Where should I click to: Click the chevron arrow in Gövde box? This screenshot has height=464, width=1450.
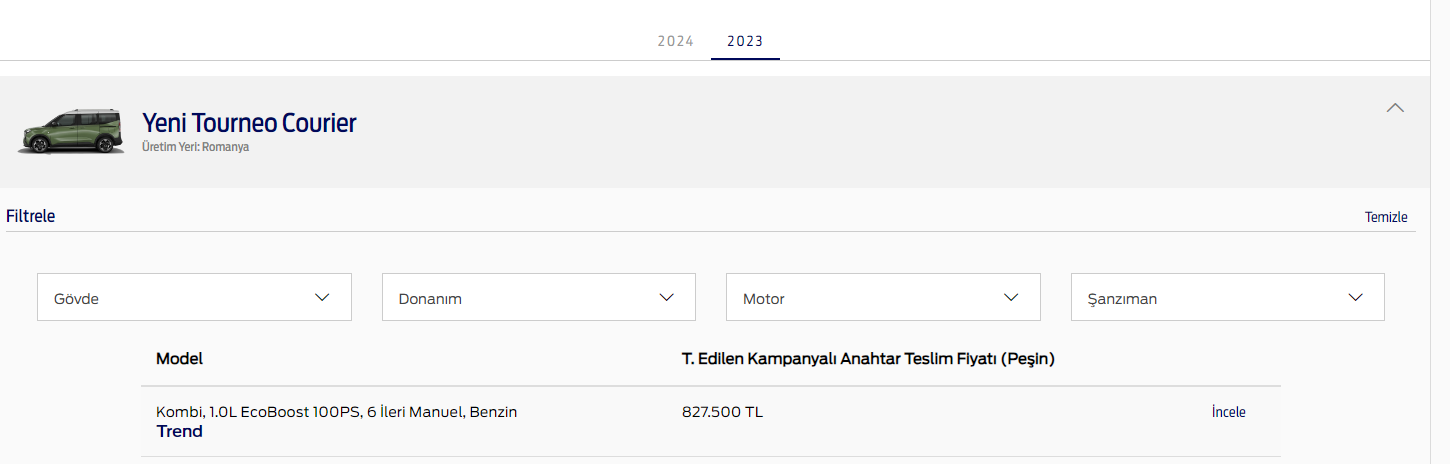(322, 297)
